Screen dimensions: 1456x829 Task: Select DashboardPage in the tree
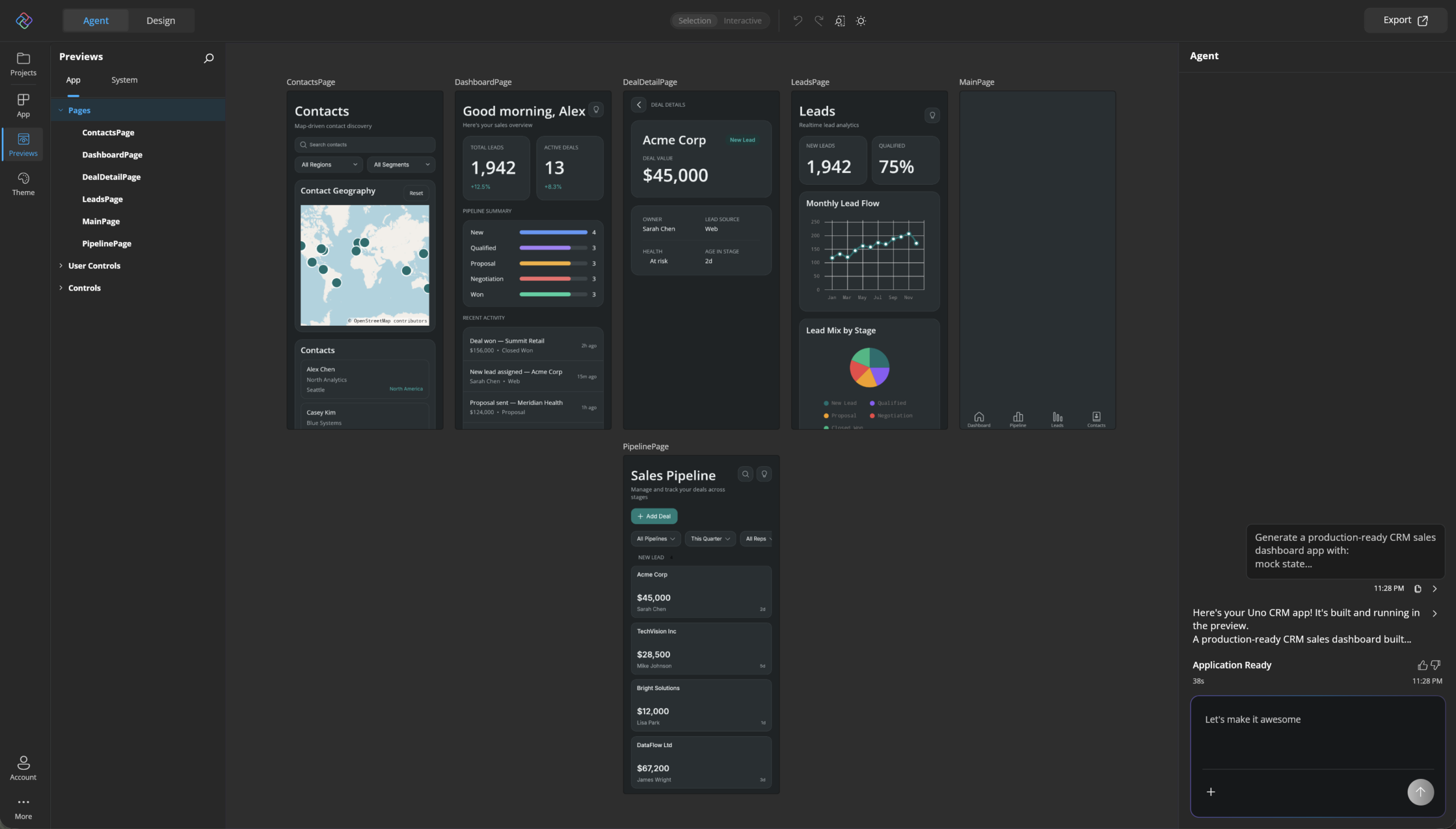(112, 155)
